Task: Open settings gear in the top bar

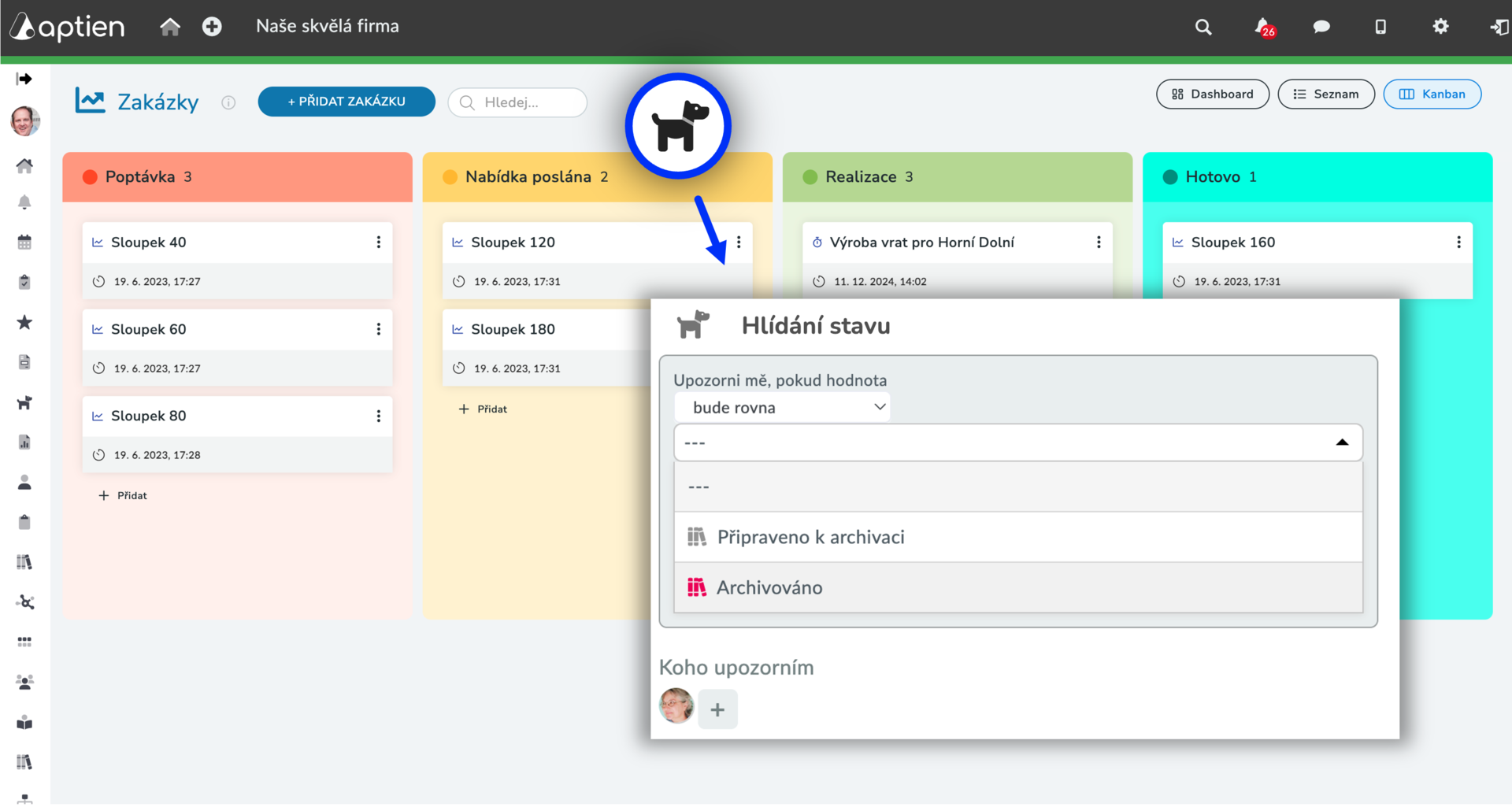Action: click(1440, 27)
